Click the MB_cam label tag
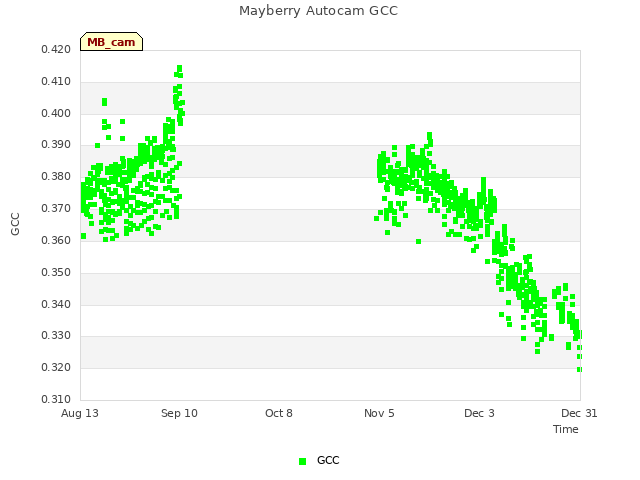640x480 pixels. 111,42
